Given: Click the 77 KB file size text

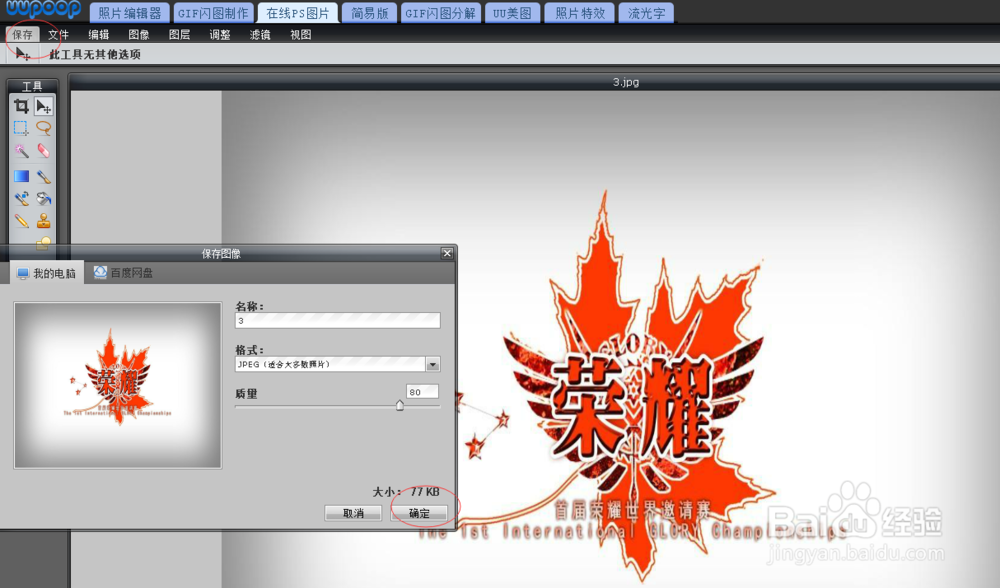Looking at the screenshot, I should click(425, 492).
